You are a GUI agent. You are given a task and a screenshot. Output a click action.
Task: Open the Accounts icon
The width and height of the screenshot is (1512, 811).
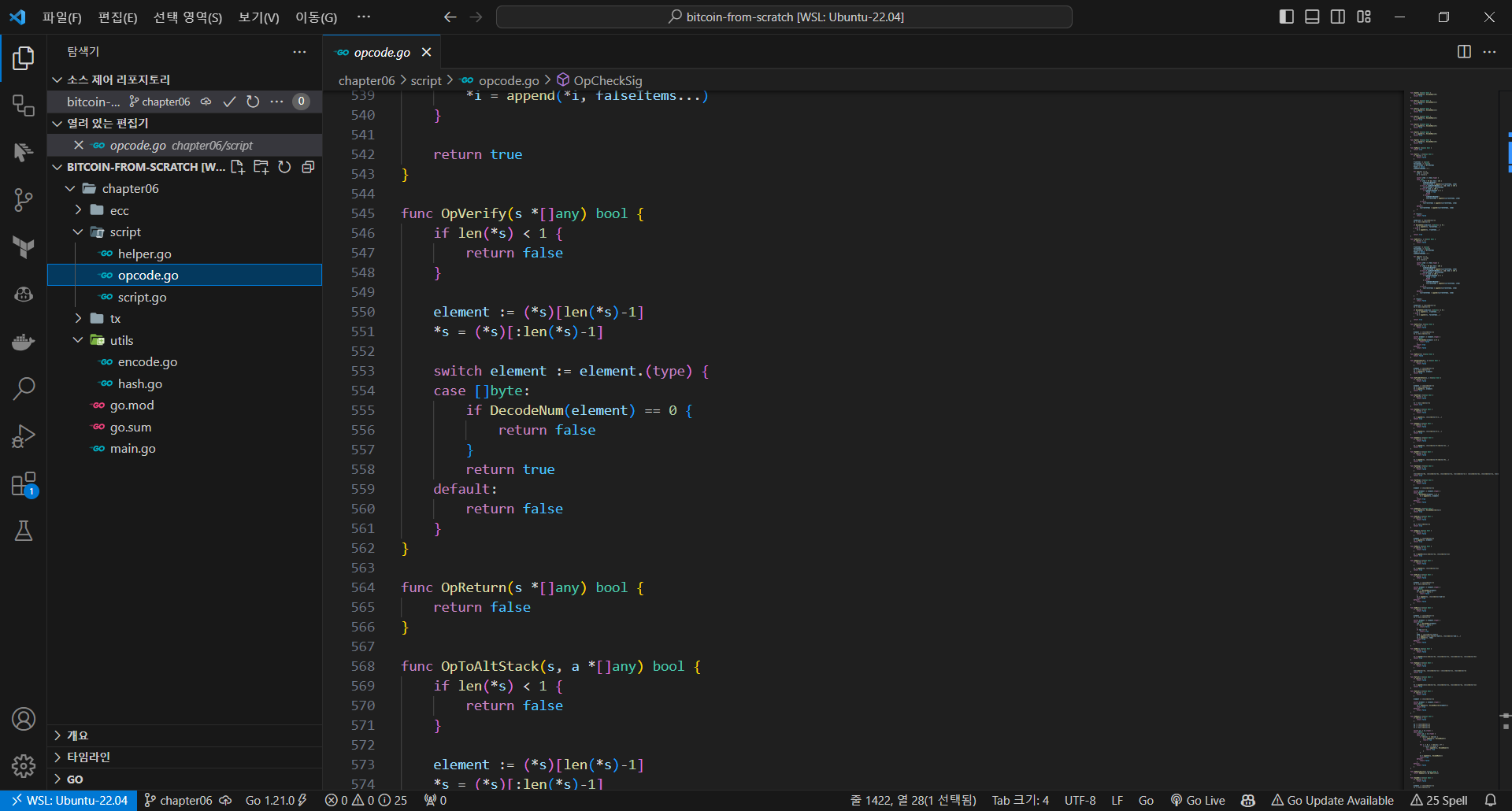click(x=24, y=719)
